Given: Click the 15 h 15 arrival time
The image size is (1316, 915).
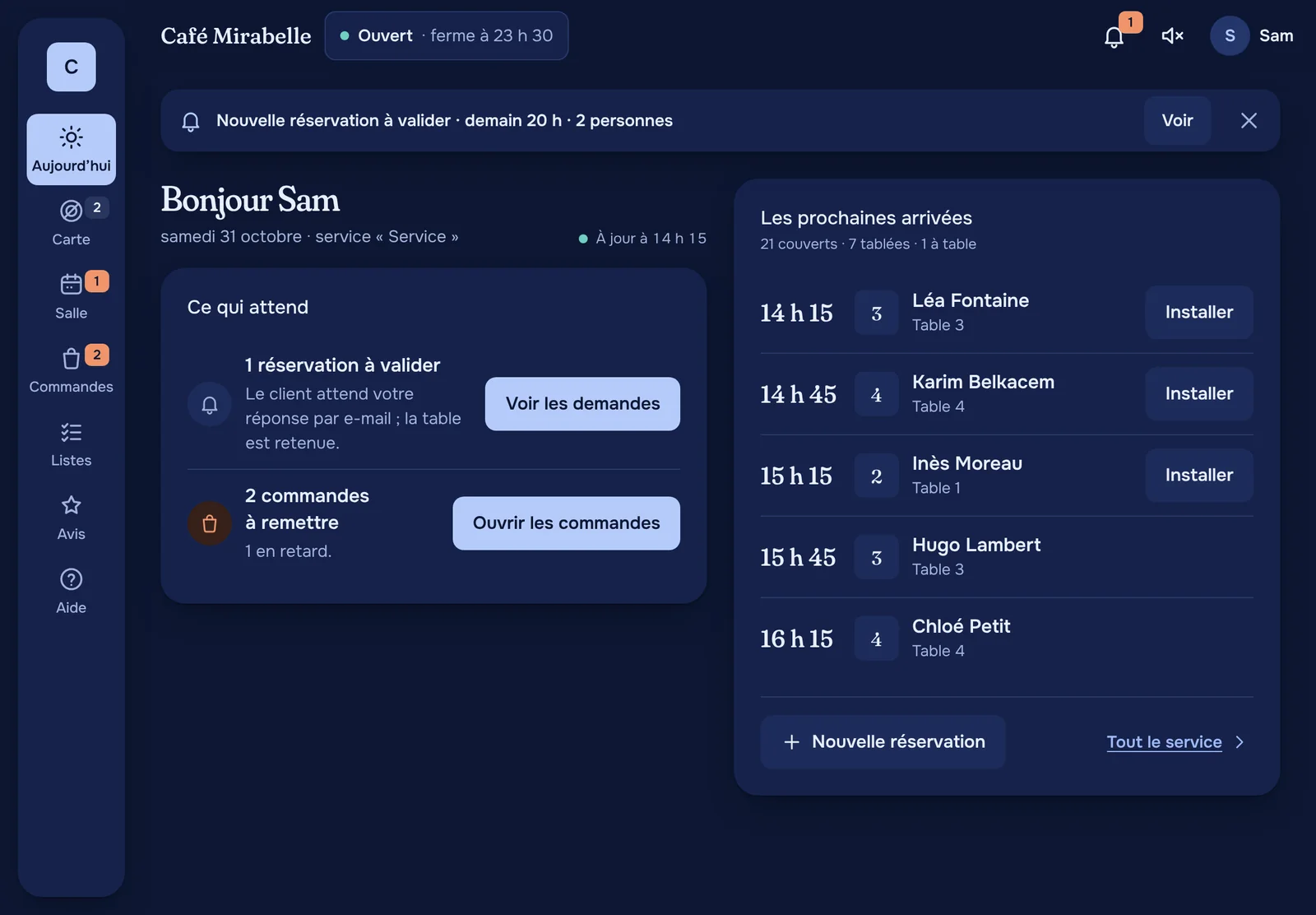Looking at the screenshot, I should pyautogui.click(x=796, y=476).
